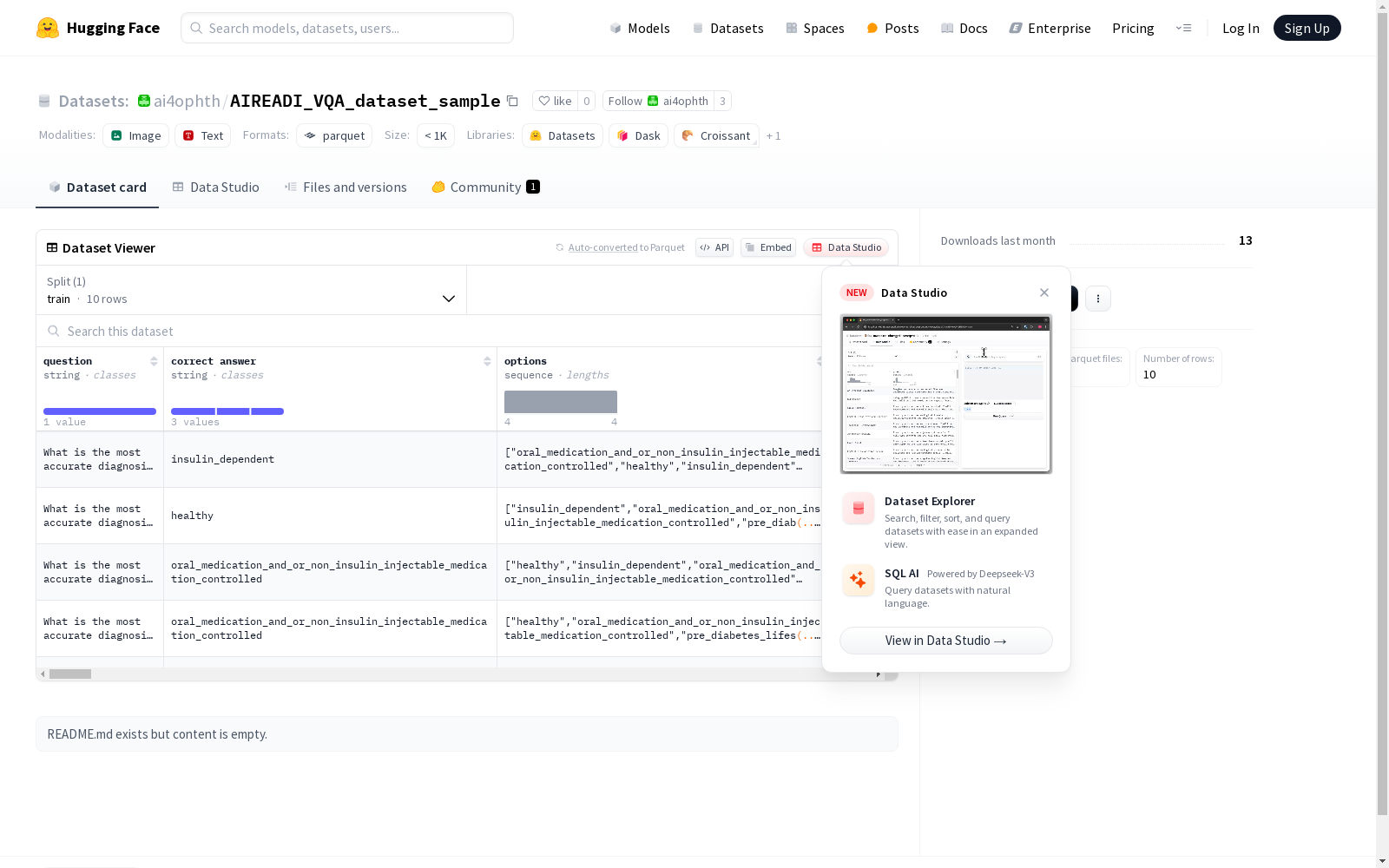Click the API button
Viewport: 1389px width, 868px height.
pyautogui.click(x=714, y=247)
